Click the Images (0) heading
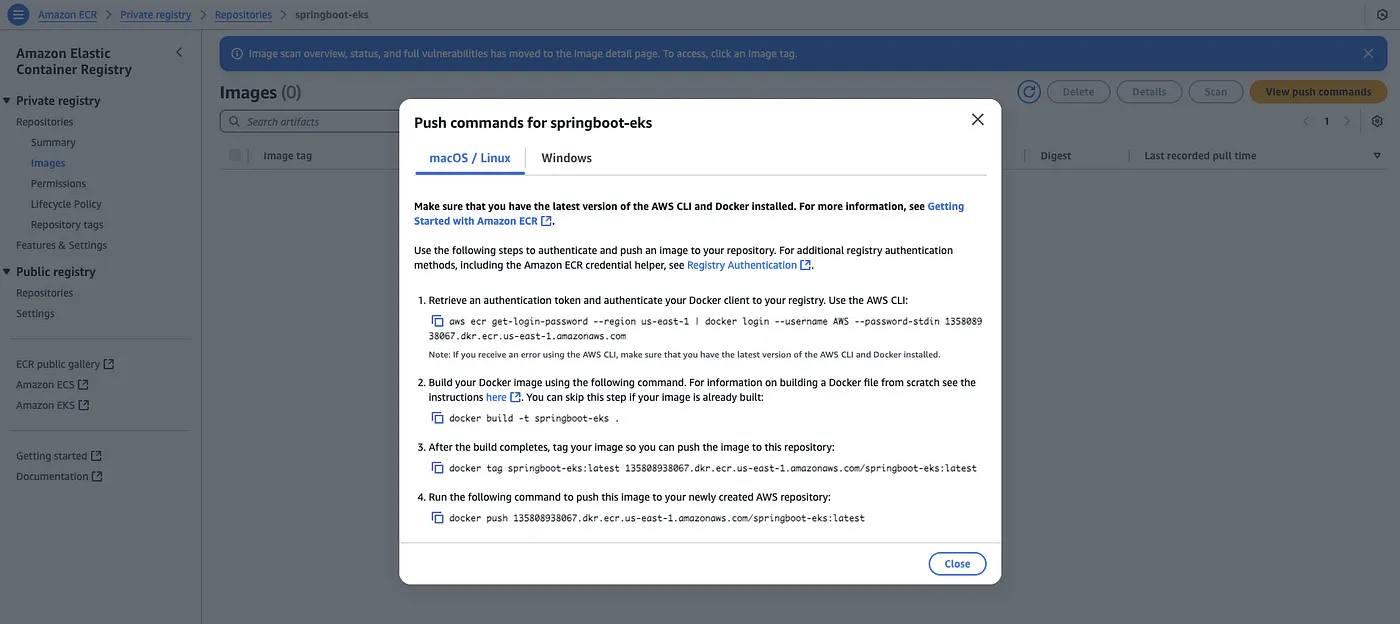The image size is (1400, 624). (260, 92)
